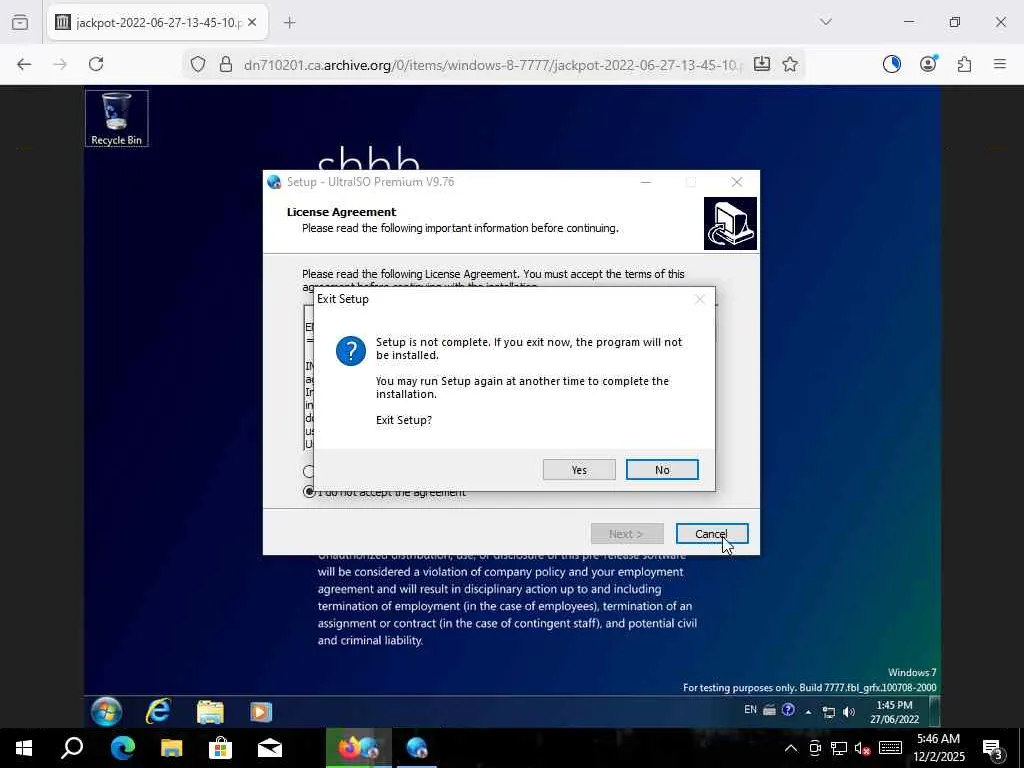Minimize the UltraISO Setup window
The width and height of the screenshot is (1024, 768).
(645, 182)
